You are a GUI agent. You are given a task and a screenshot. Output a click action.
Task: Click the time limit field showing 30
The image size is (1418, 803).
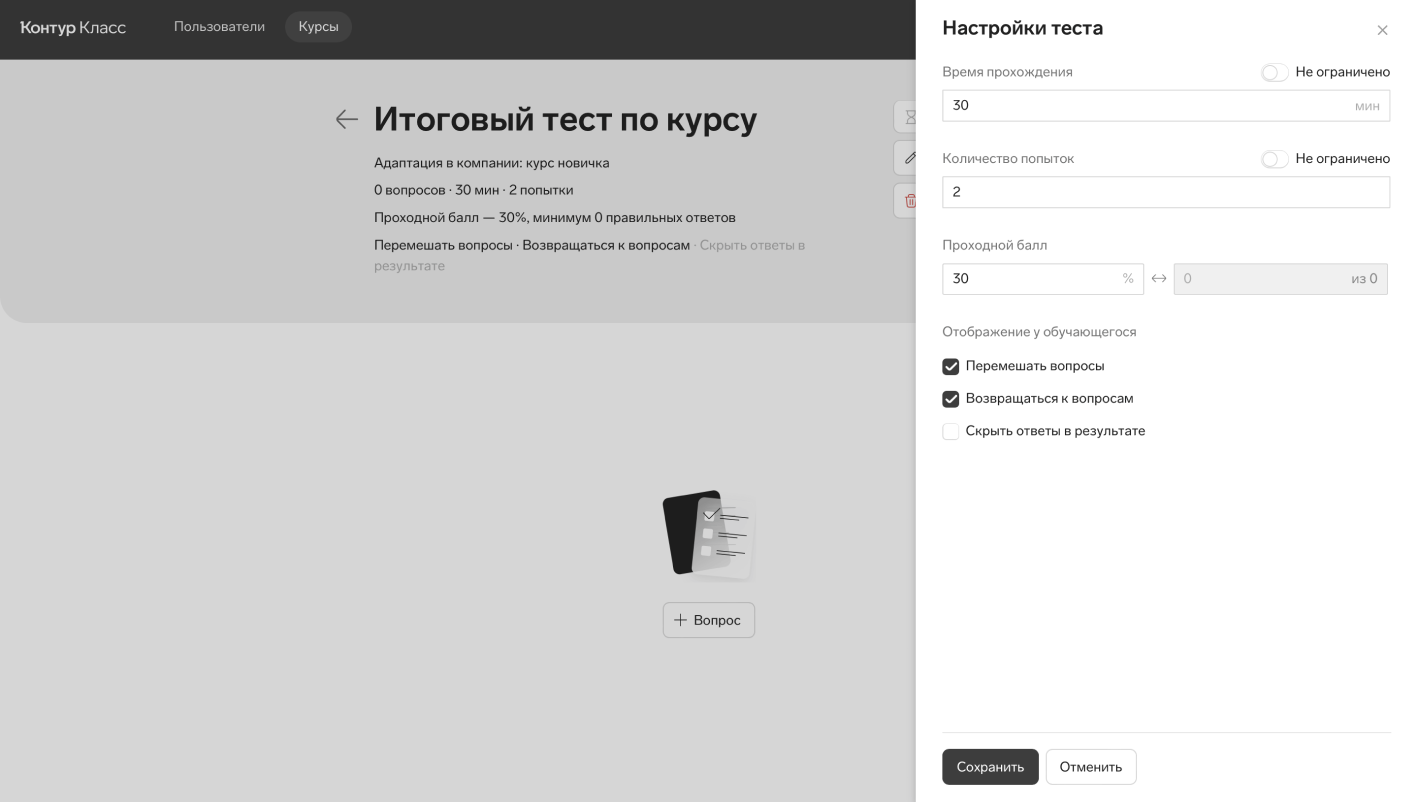tap(1166, 106)
